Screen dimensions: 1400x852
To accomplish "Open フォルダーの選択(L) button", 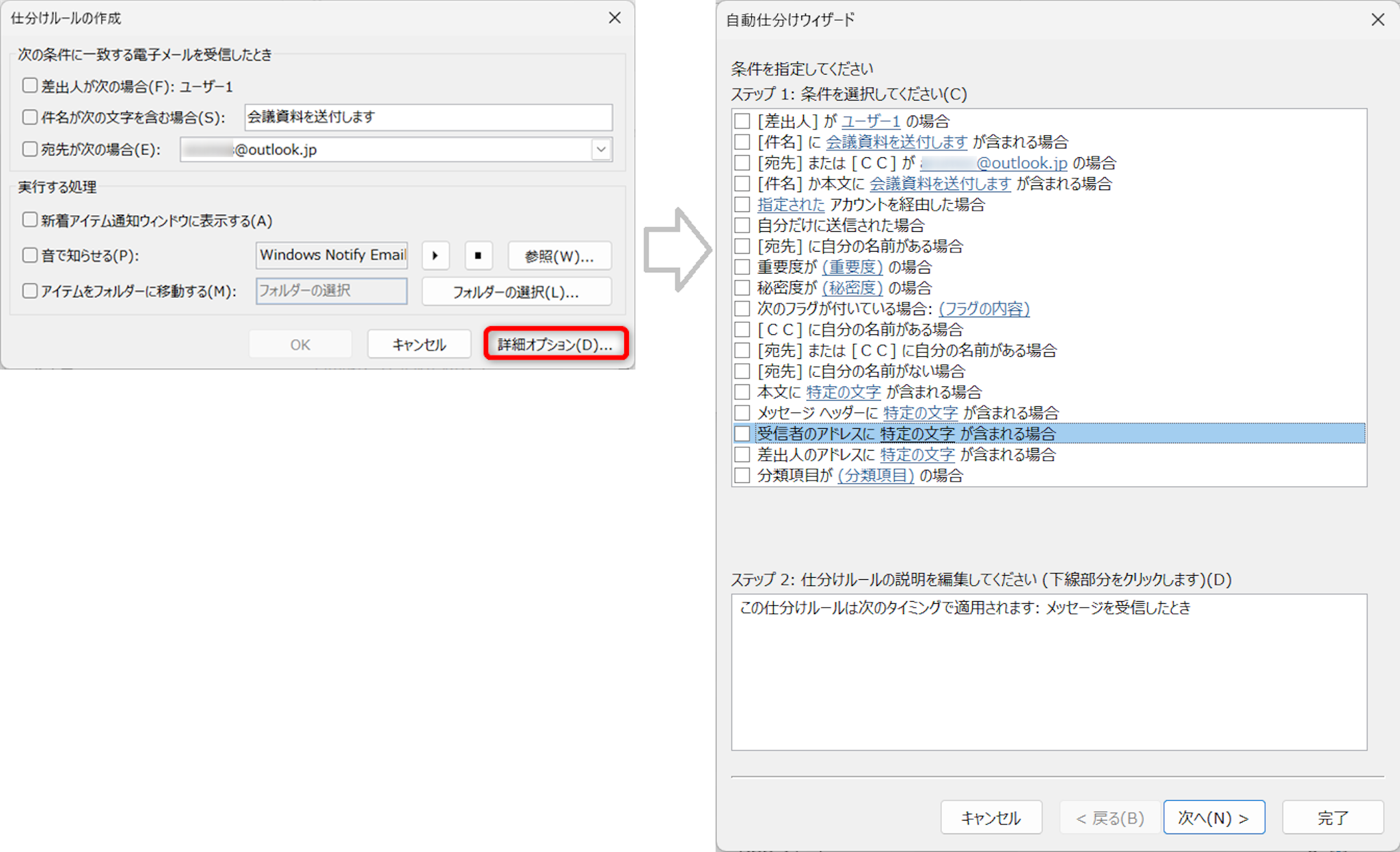I will [x=516, y=292].
